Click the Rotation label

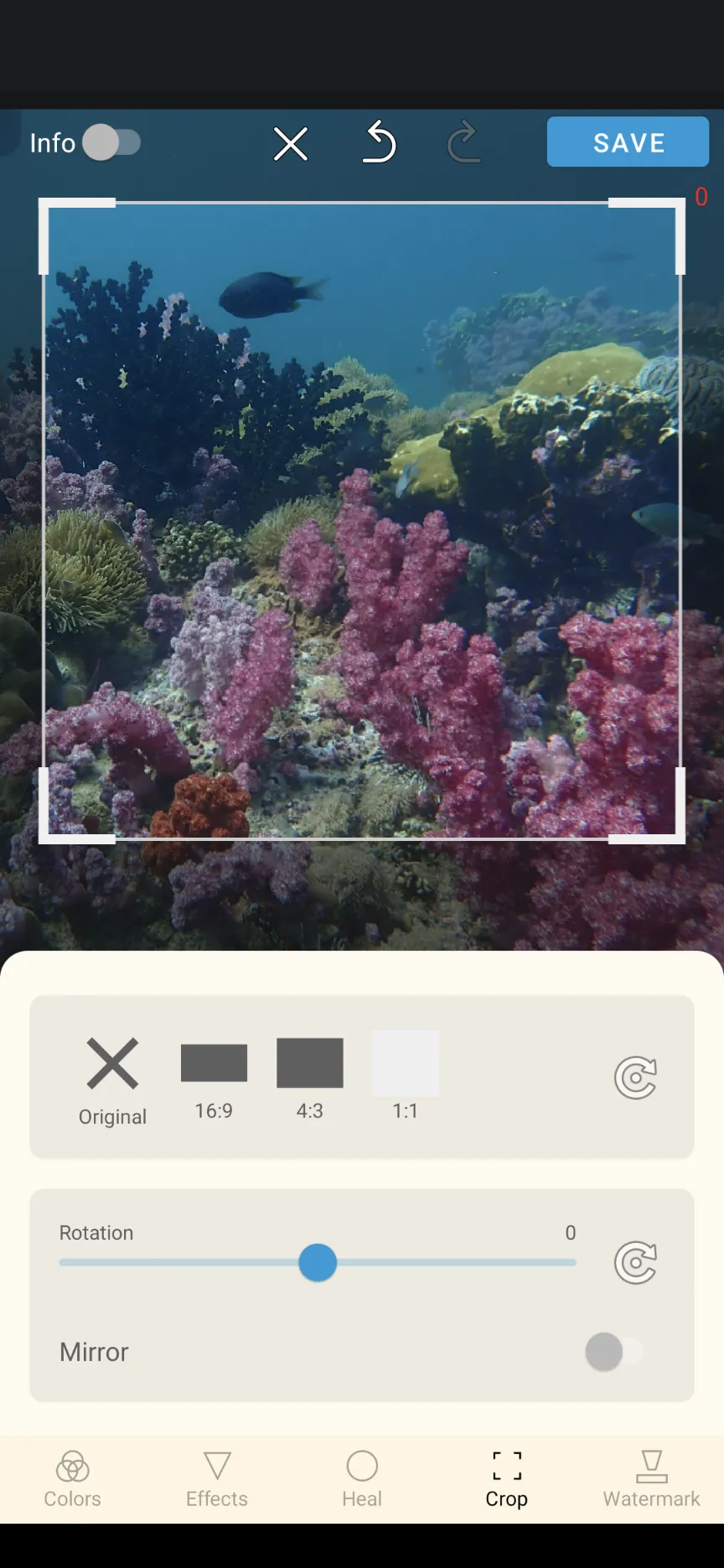click(x=96, y=1233)
